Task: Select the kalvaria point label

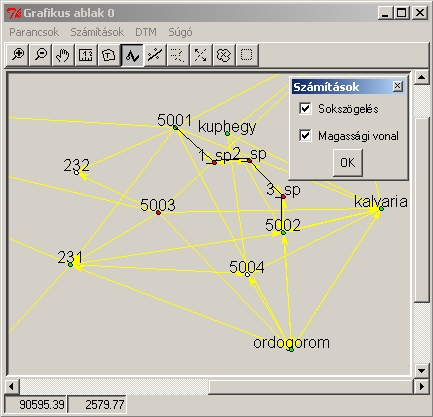Action: [x=381, y=202]
